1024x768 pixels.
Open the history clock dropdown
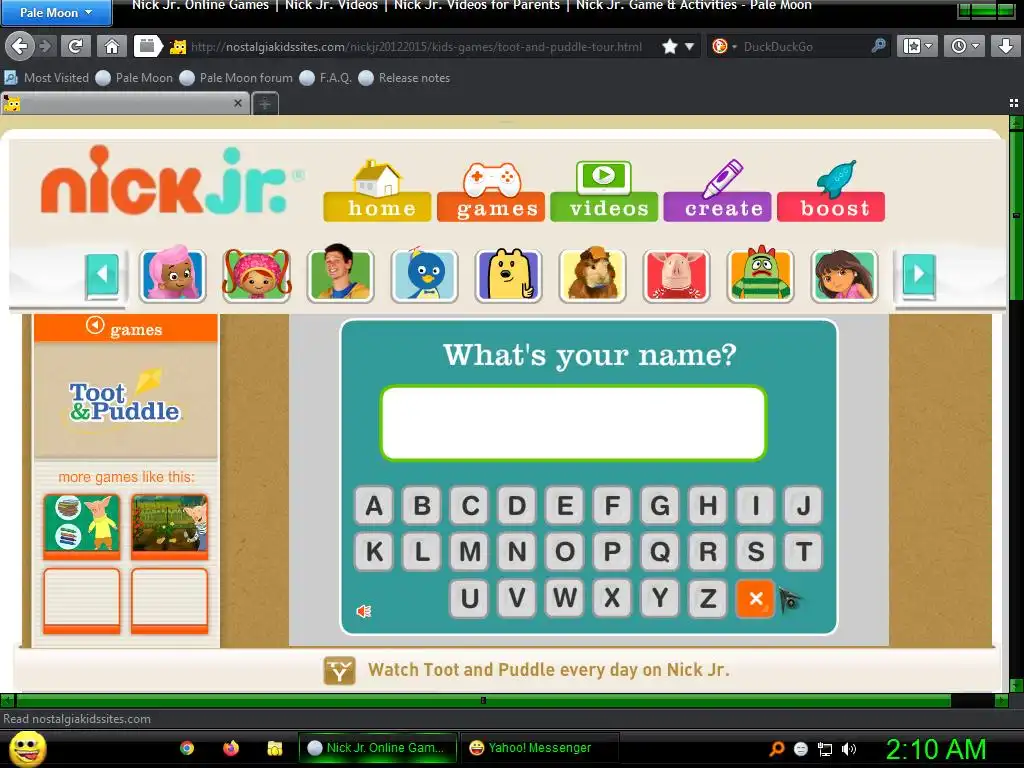click(965, 46)
